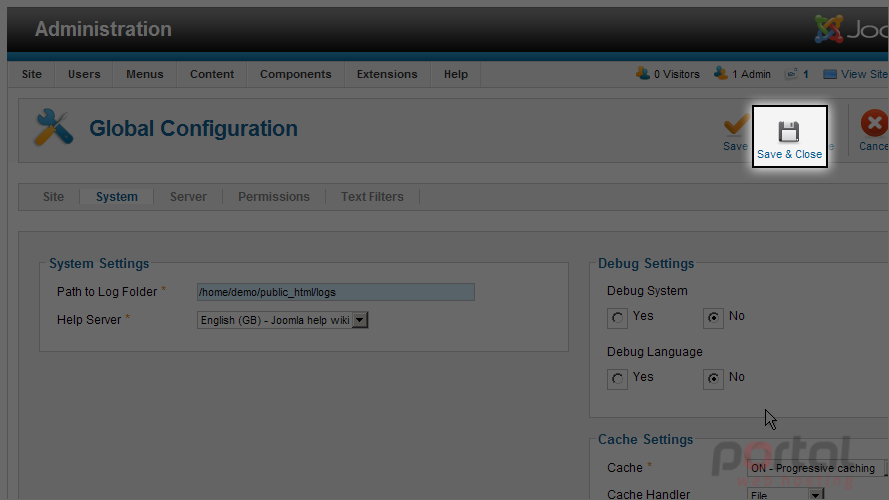Click the 1 Admin link text
This screenshot has height=500, width=889.
751,74
